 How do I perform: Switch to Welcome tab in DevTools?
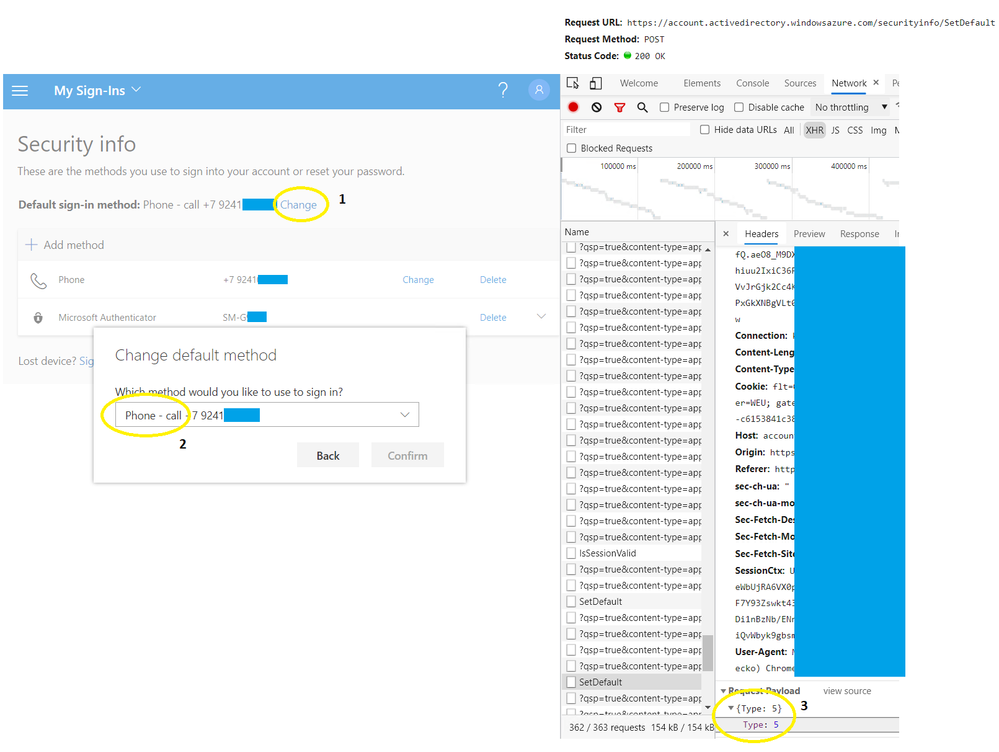tap(638, 83)
